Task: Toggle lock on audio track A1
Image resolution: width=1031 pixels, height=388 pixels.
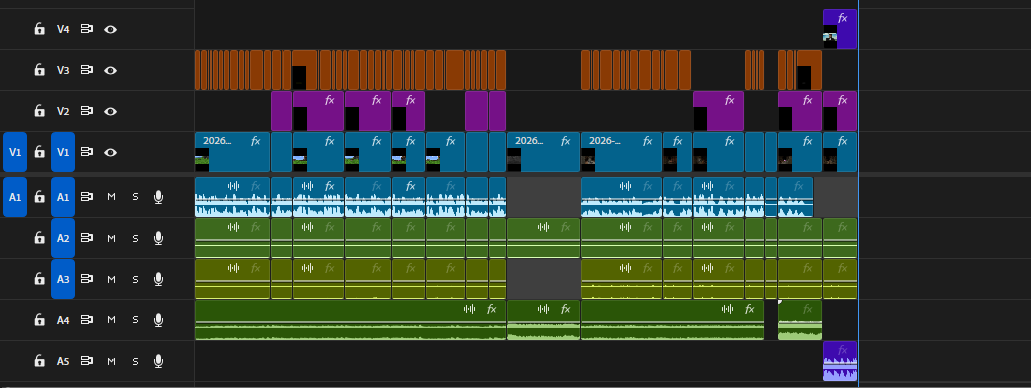Action: tap(39, 197)
